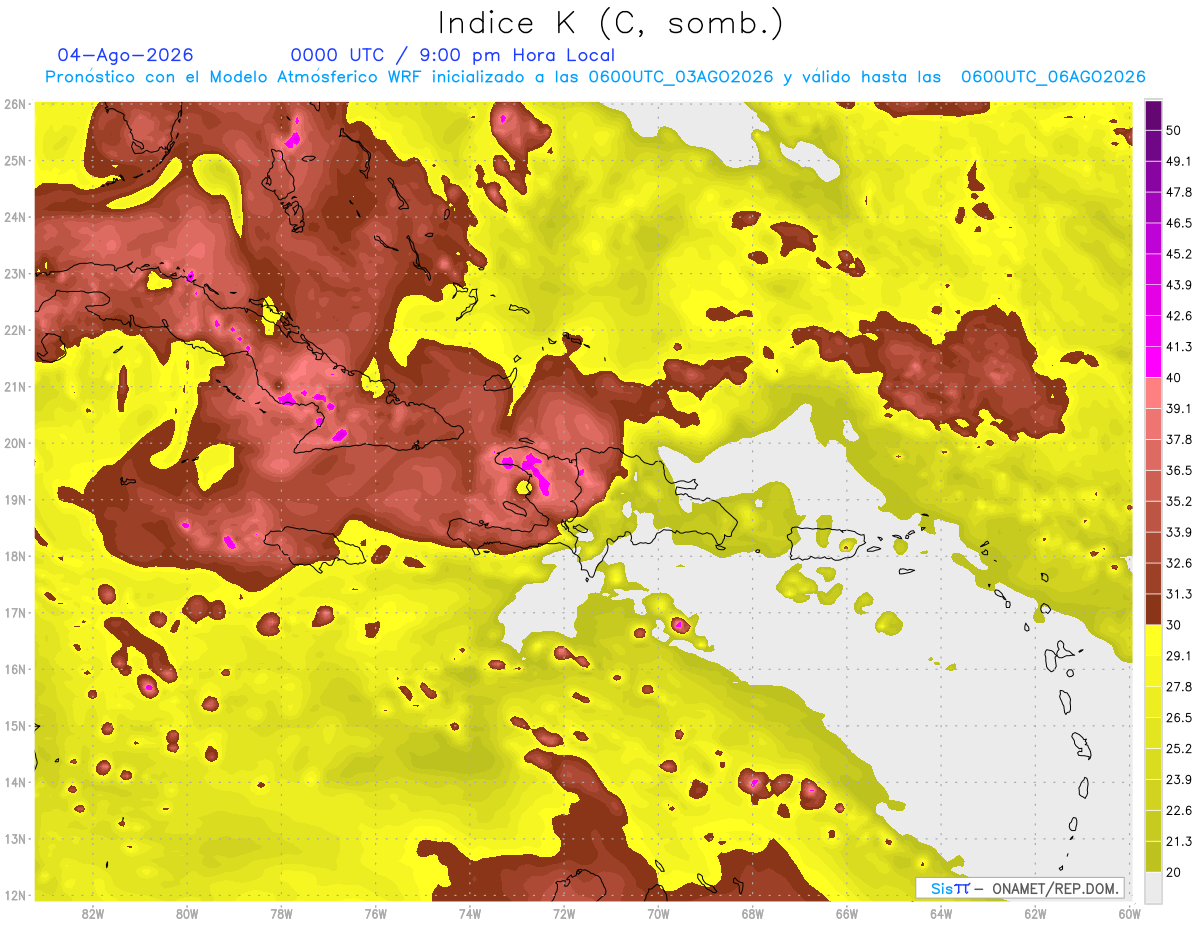Pick the salmon colorbar swatch between 39.1 and 40
This screenshot has height=927, width=1200.
[x=1153, y=393]
